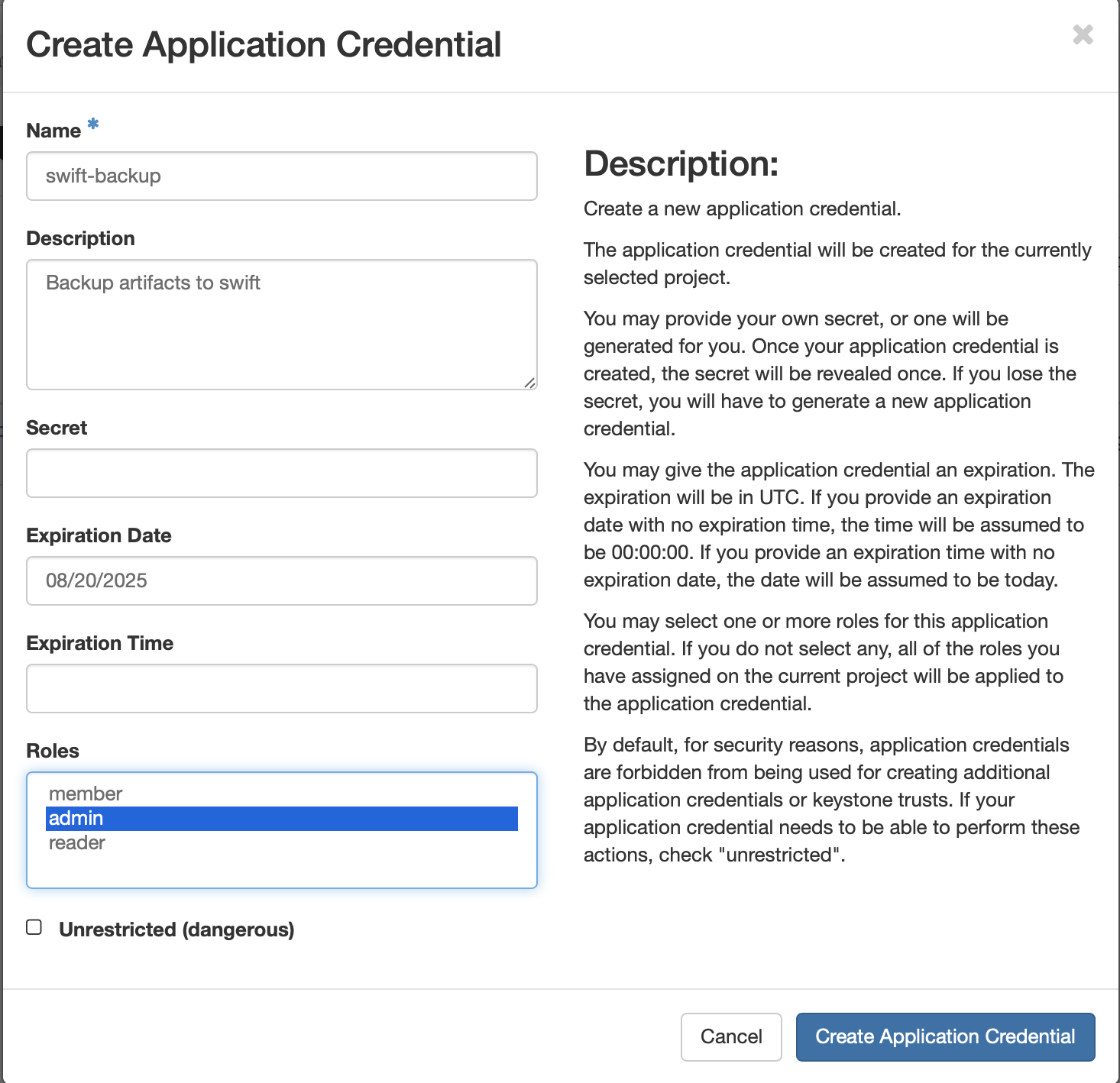Click empty area below reader in Roles
This screenshot has width=1120, height=1083.
[281, 871]
